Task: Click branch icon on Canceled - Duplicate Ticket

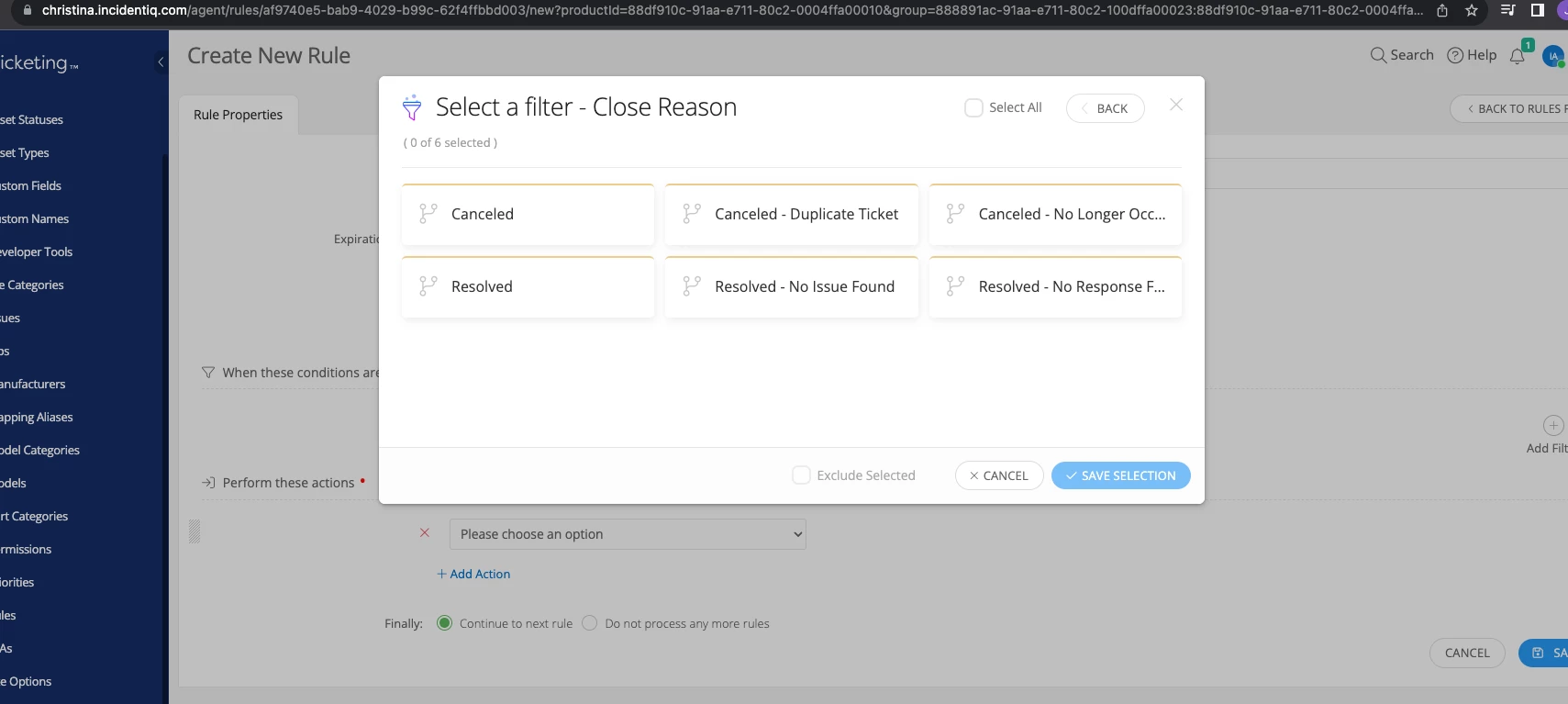Action: tap(692, 214)
